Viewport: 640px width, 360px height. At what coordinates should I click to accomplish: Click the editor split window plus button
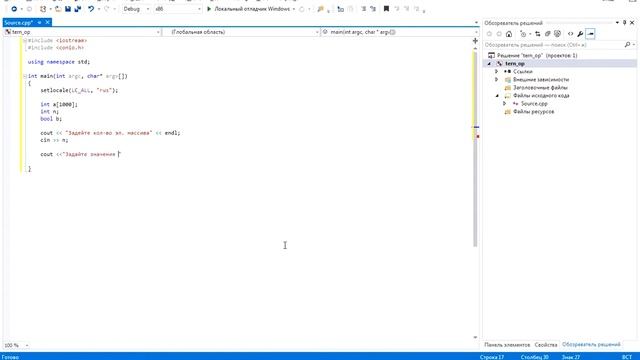475,40
